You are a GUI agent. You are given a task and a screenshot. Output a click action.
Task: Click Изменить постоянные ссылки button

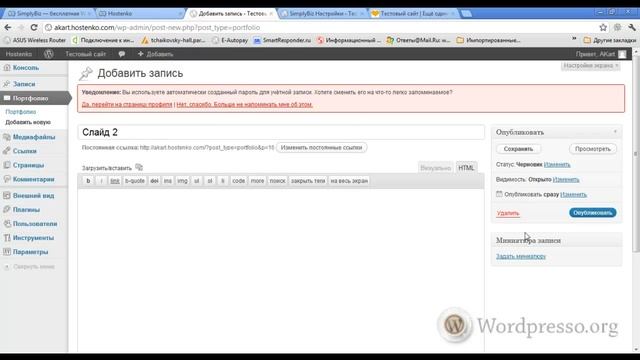click(x=322, y=147)
